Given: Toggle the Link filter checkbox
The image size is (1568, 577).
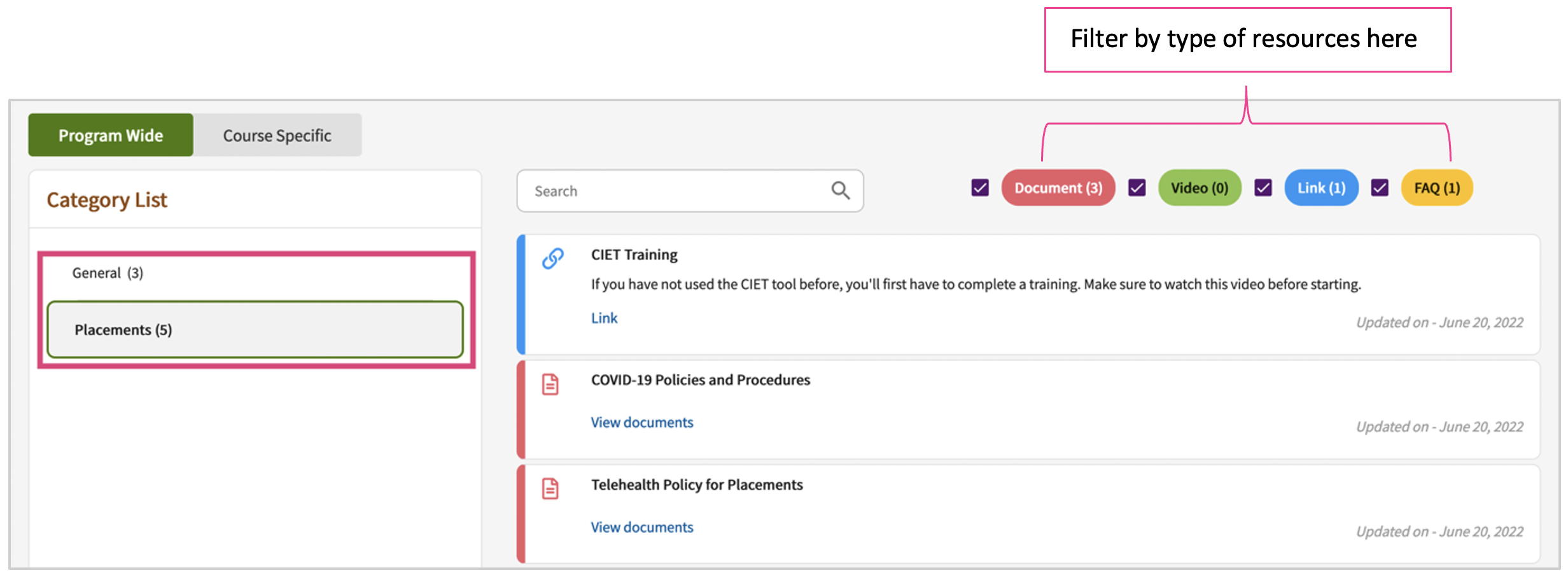Looking at the screenshot, I should coord(1263,188).
